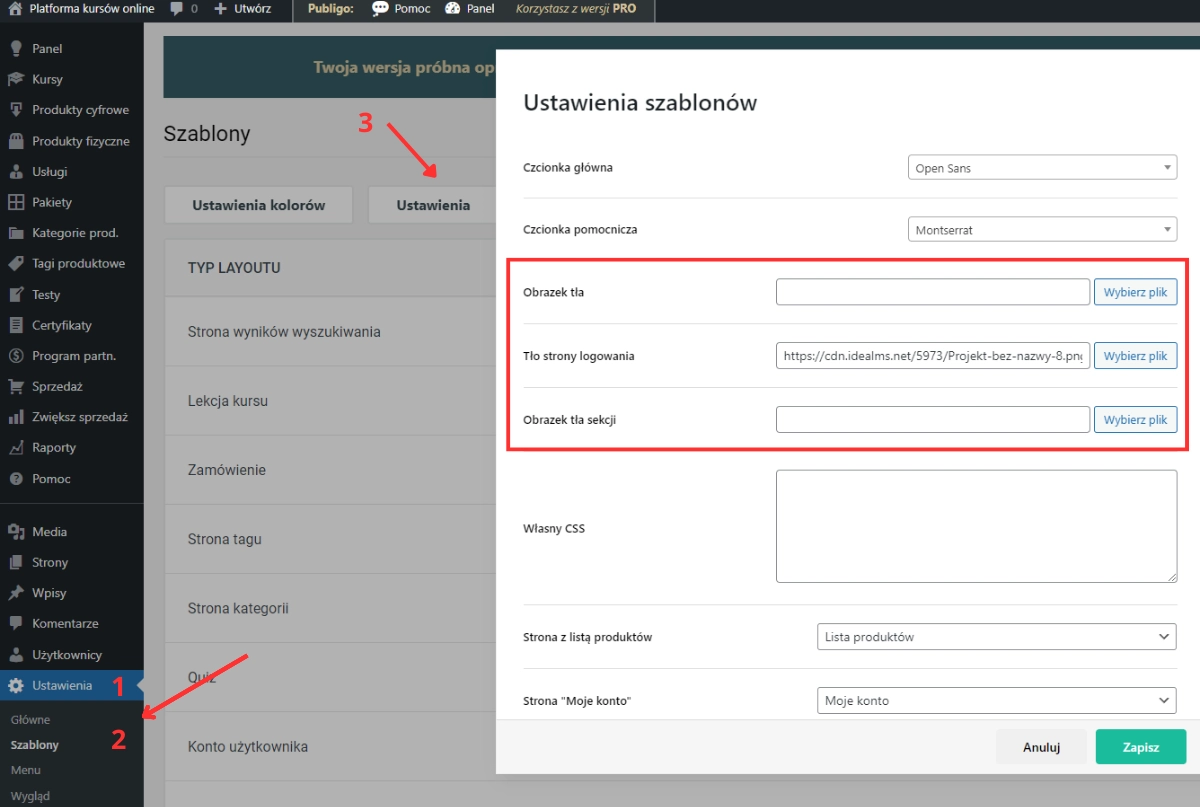The height and width of the screenshot is (807, 1200).
Task: Open the Strona "Moje konto" dropdown
Action: click(997, 700)
